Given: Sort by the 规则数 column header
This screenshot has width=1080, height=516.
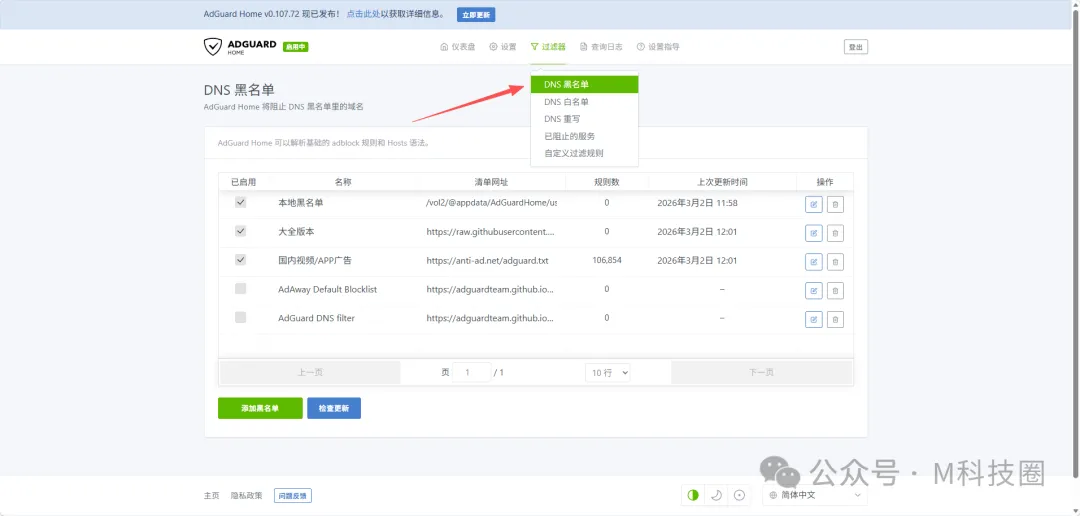Looking at the screenshot, I should pos(607,182).
